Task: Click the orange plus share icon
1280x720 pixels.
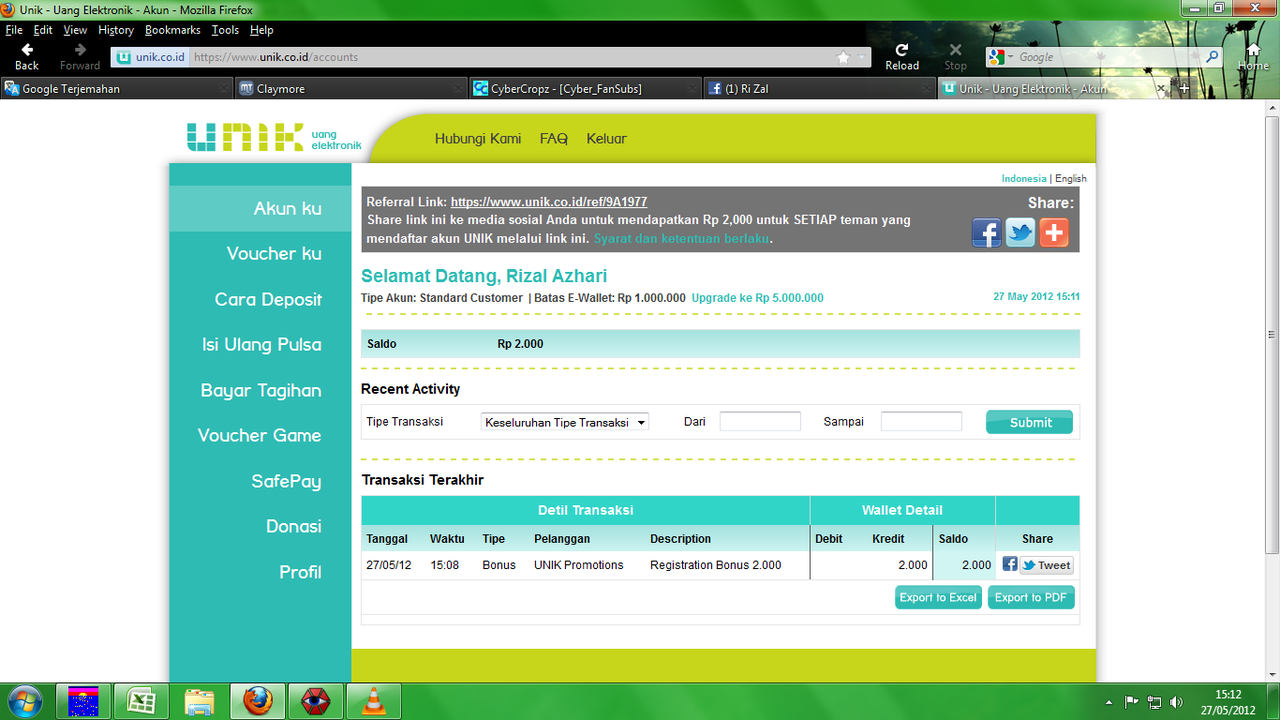Action: click(x=1054, y=233)
